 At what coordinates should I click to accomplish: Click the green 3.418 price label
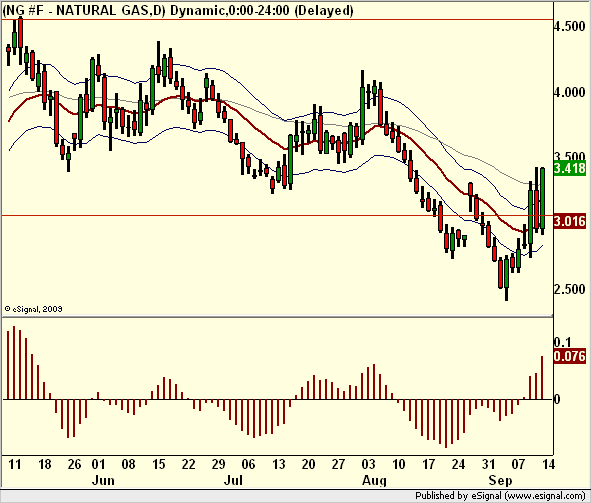[x=570, y=168]
